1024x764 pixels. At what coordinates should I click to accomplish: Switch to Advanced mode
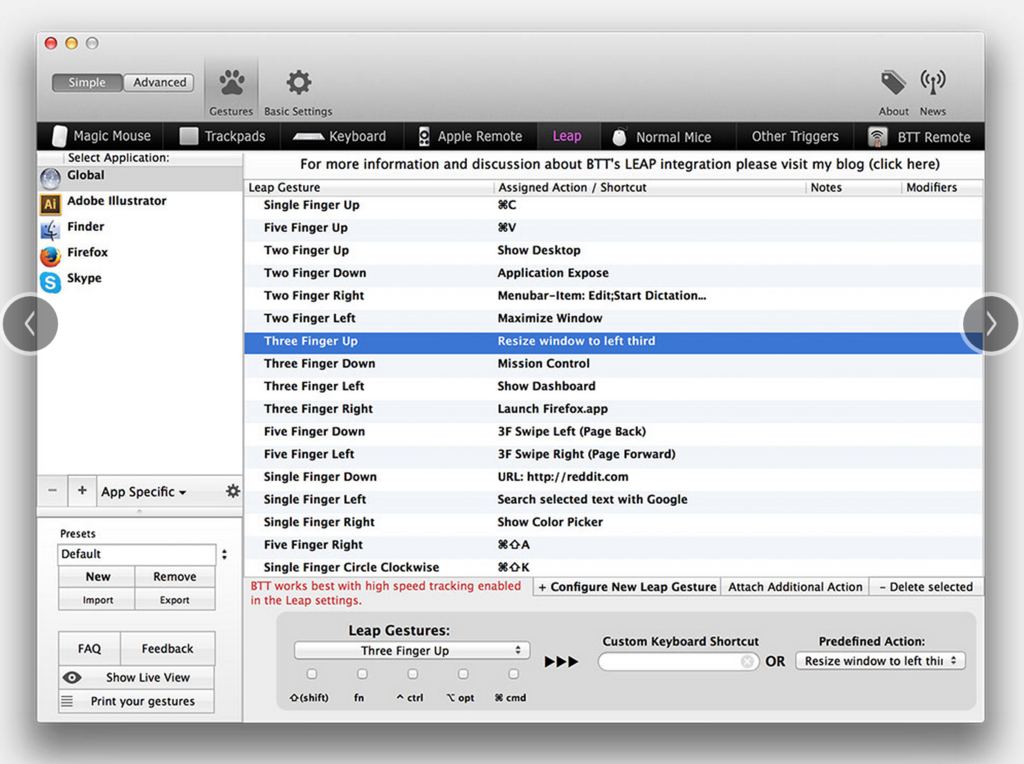[159, 82]
